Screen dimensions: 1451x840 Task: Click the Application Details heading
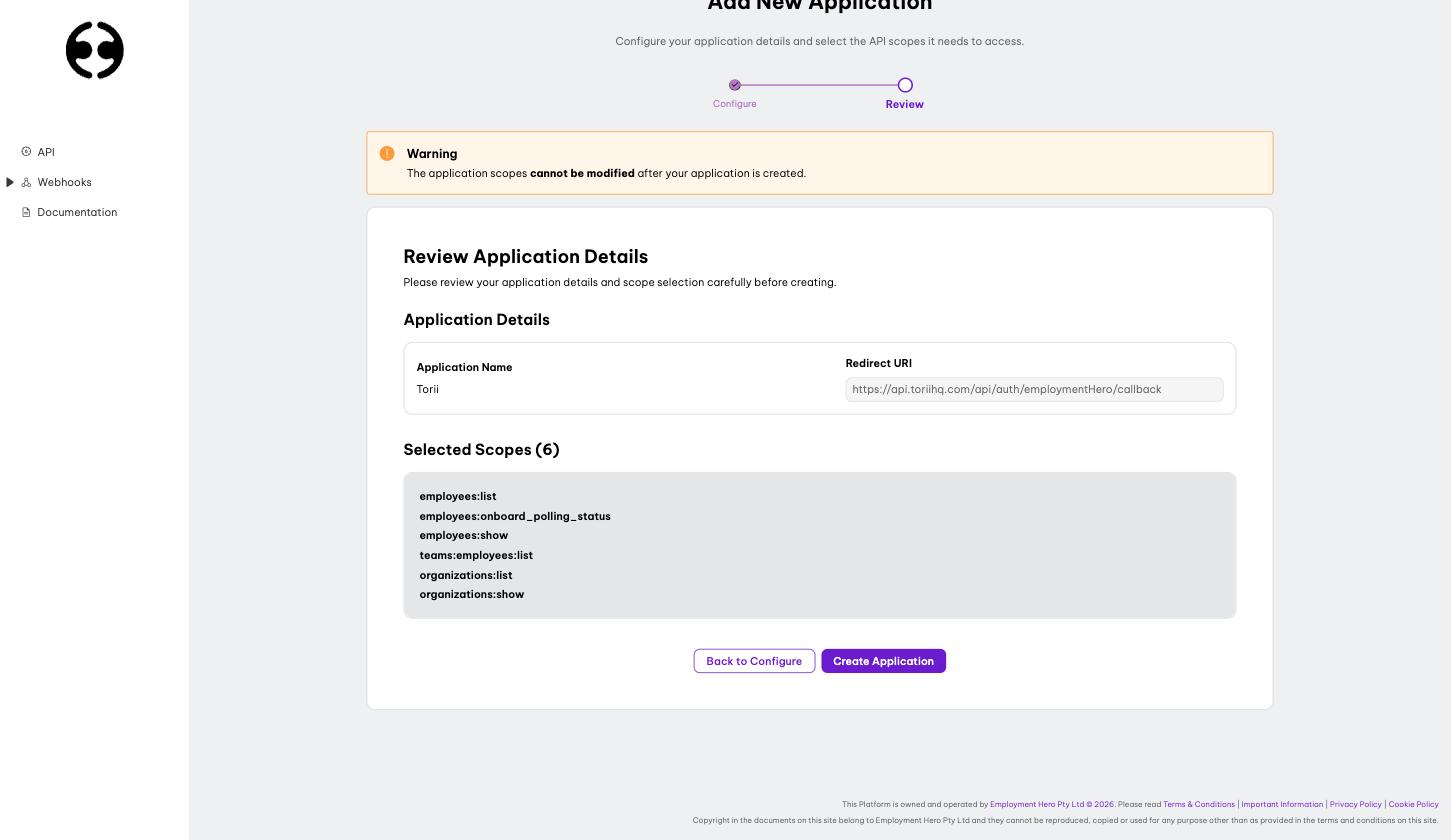476,320
